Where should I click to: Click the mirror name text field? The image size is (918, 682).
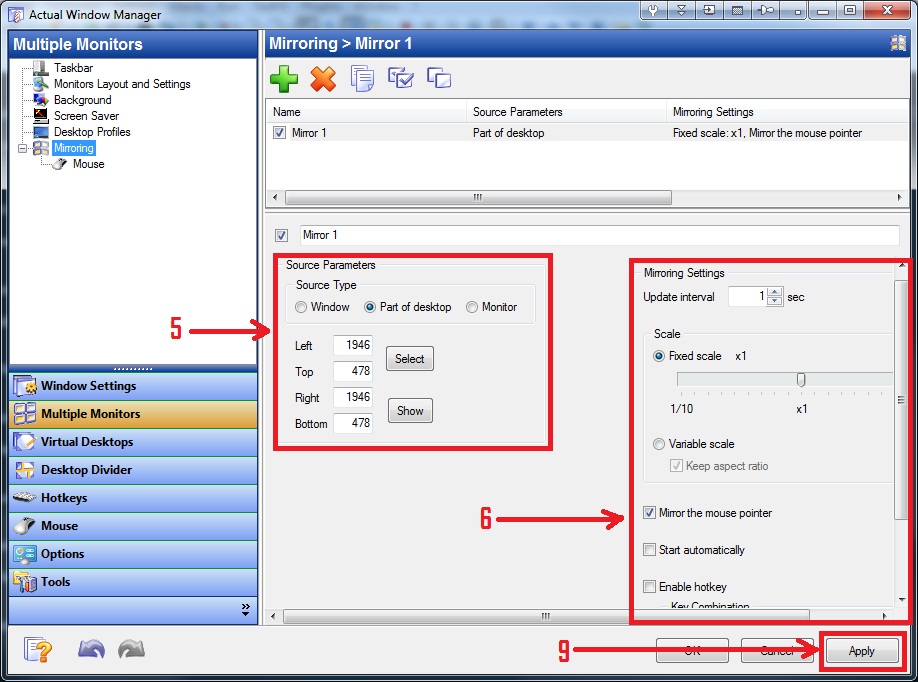pyautogui.click(x=600, y=235)
